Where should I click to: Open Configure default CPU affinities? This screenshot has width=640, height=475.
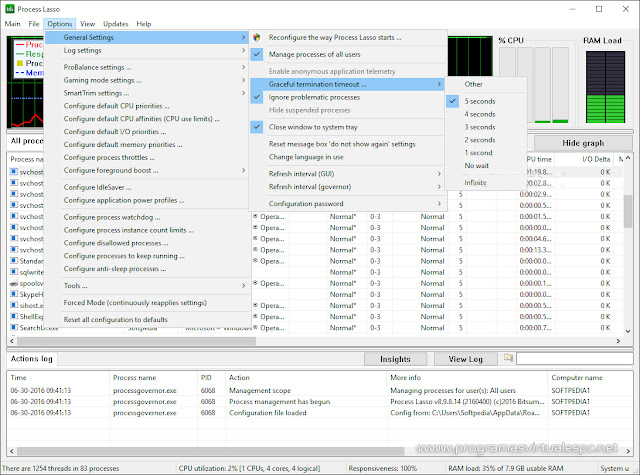[x=147, y=119]
